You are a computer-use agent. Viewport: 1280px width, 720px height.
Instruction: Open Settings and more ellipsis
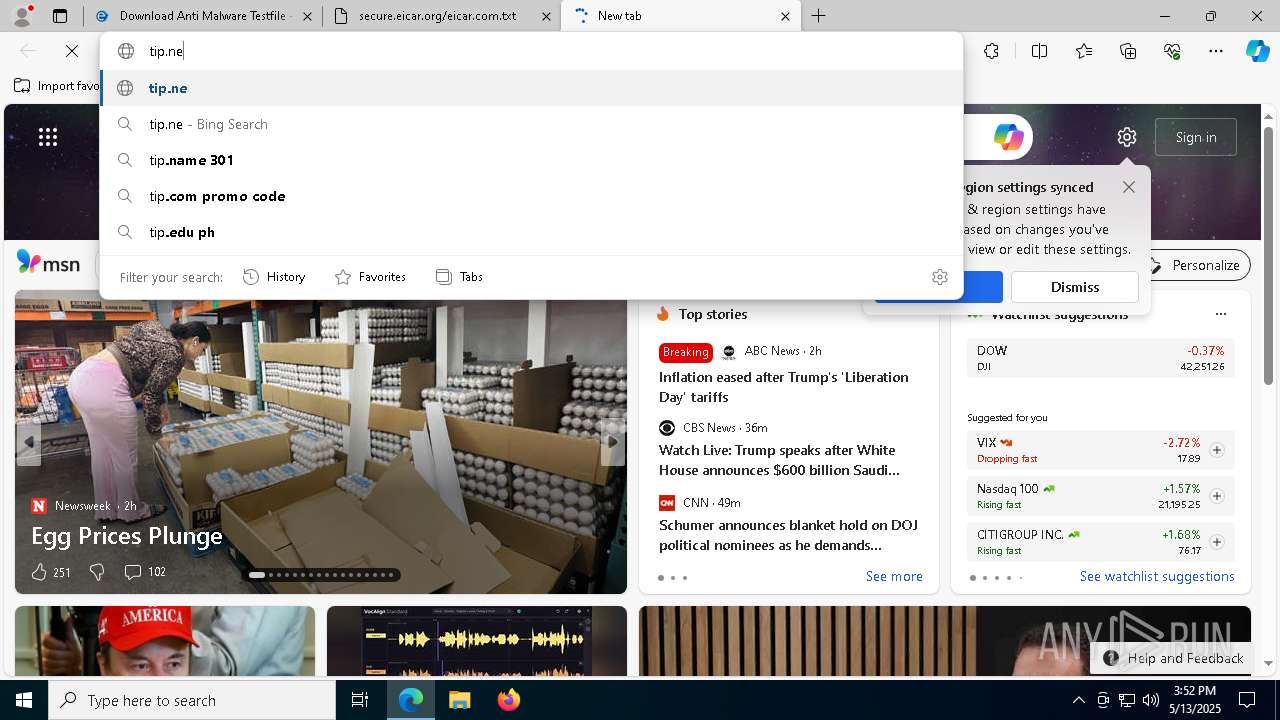[1216, 51]
